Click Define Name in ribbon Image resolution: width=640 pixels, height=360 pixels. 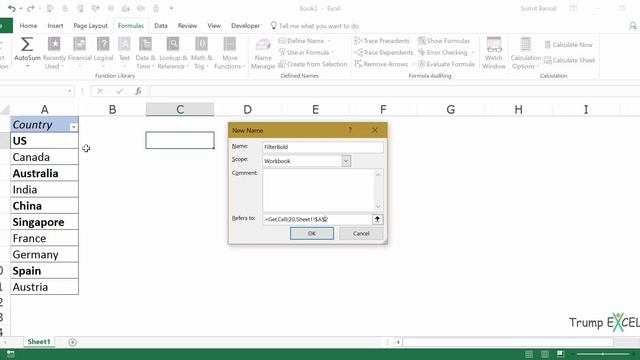click(305, 41)
